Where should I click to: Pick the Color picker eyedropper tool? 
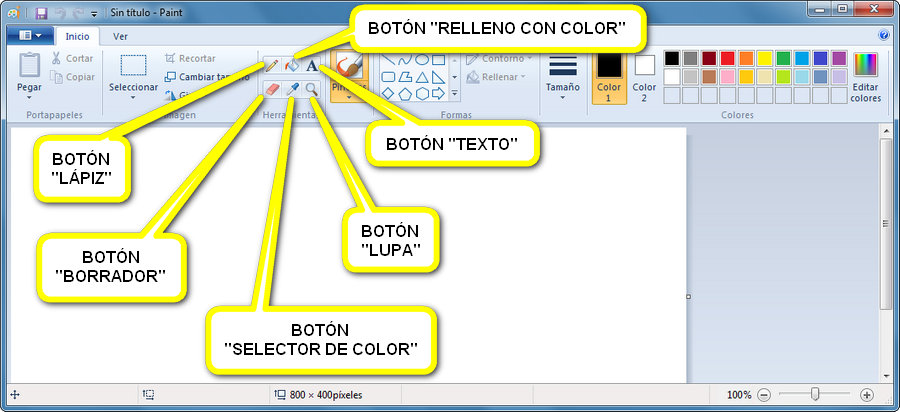[x=292, y=90]
